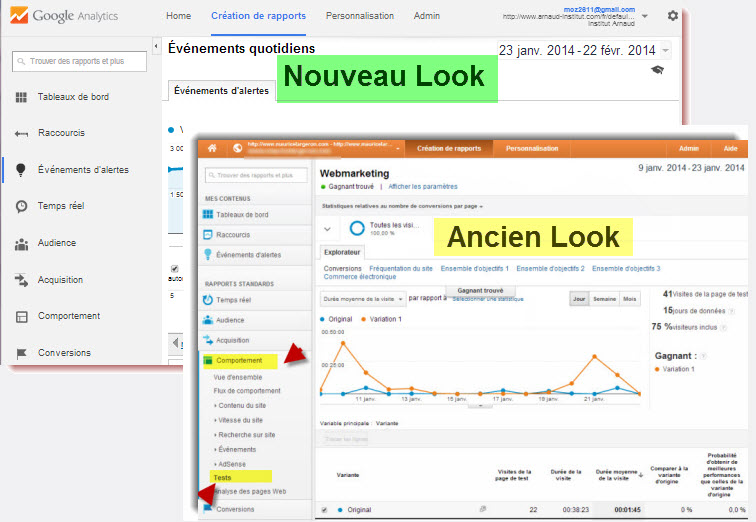
Task: Click the Google Analytics logo
Action: click(64, 15)
